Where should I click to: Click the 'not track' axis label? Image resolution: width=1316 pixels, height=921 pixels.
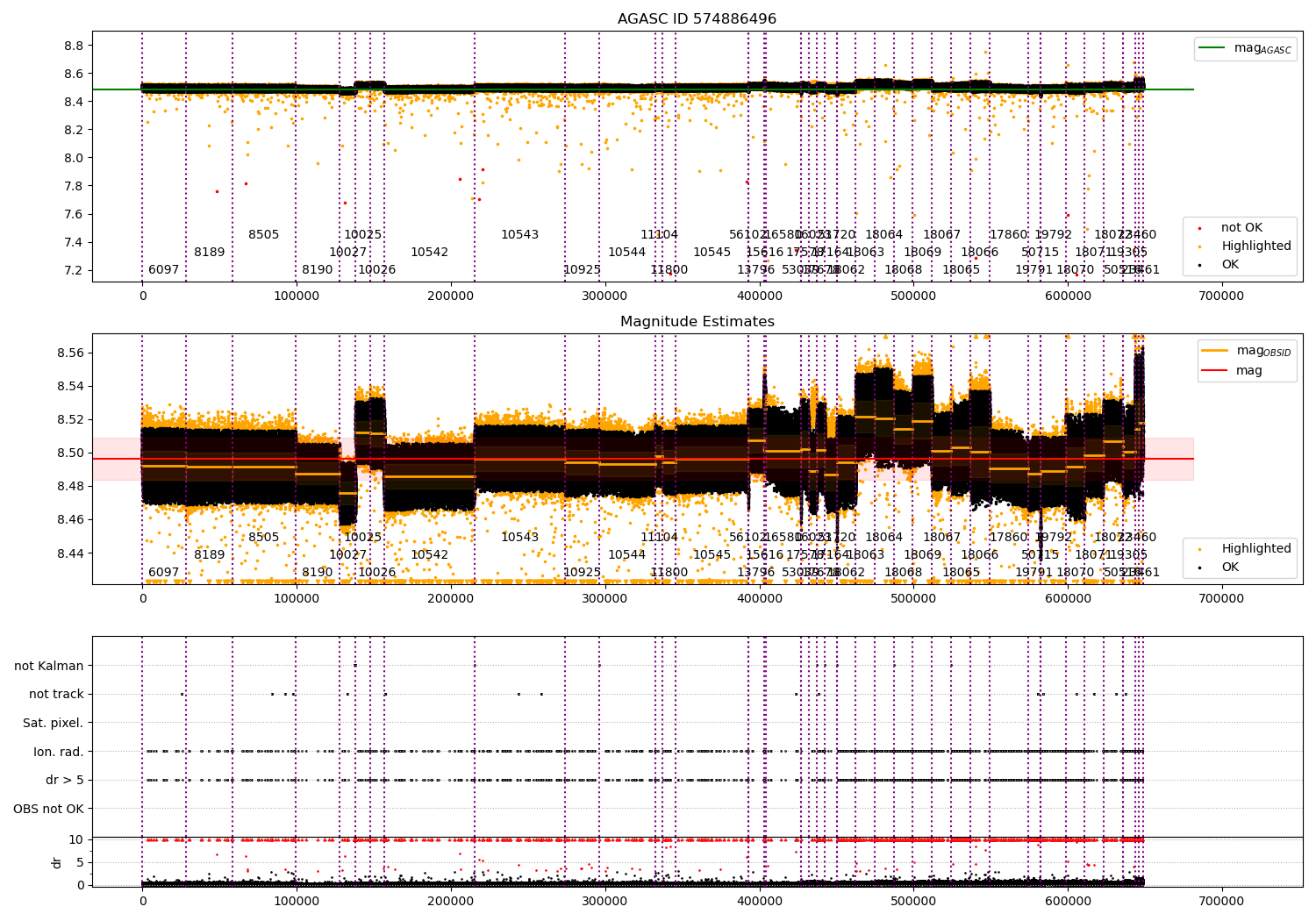click(x=56, y=694)
